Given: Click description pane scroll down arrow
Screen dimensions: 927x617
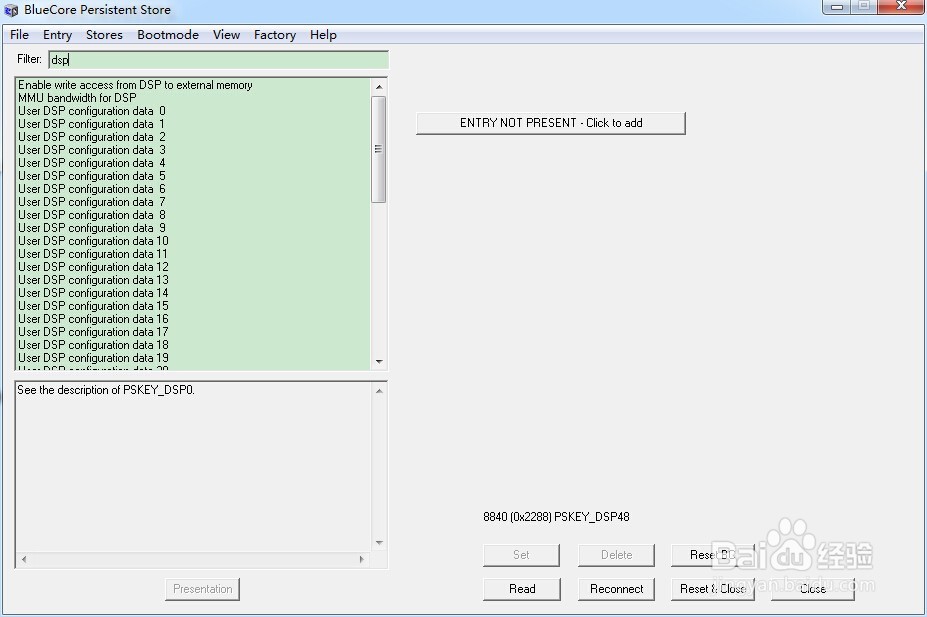Looking at the screenshot, I should pyautogui.click(x=379, y=543).
